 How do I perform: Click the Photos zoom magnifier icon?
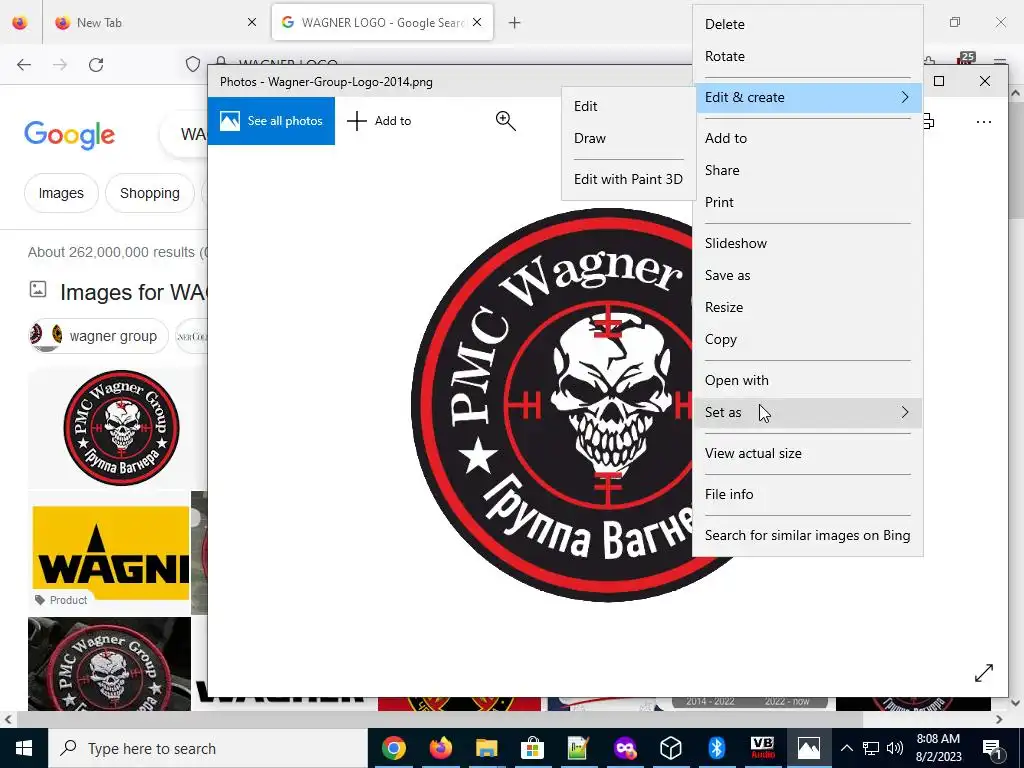[505, 121]
